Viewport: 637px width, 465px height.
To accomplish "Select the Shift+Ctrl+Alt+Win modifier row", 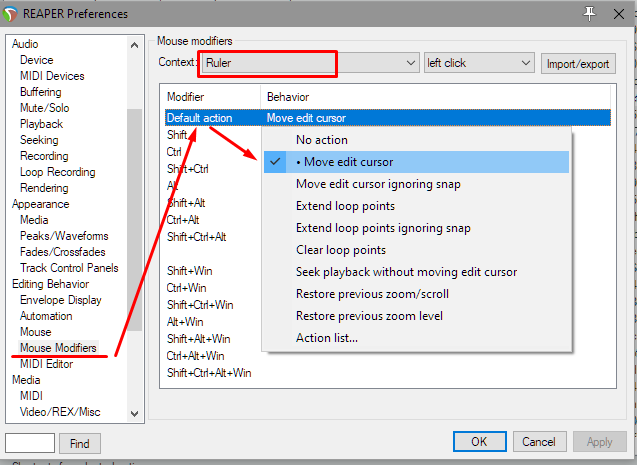I will pyautogui.click(x=209, y=373).
